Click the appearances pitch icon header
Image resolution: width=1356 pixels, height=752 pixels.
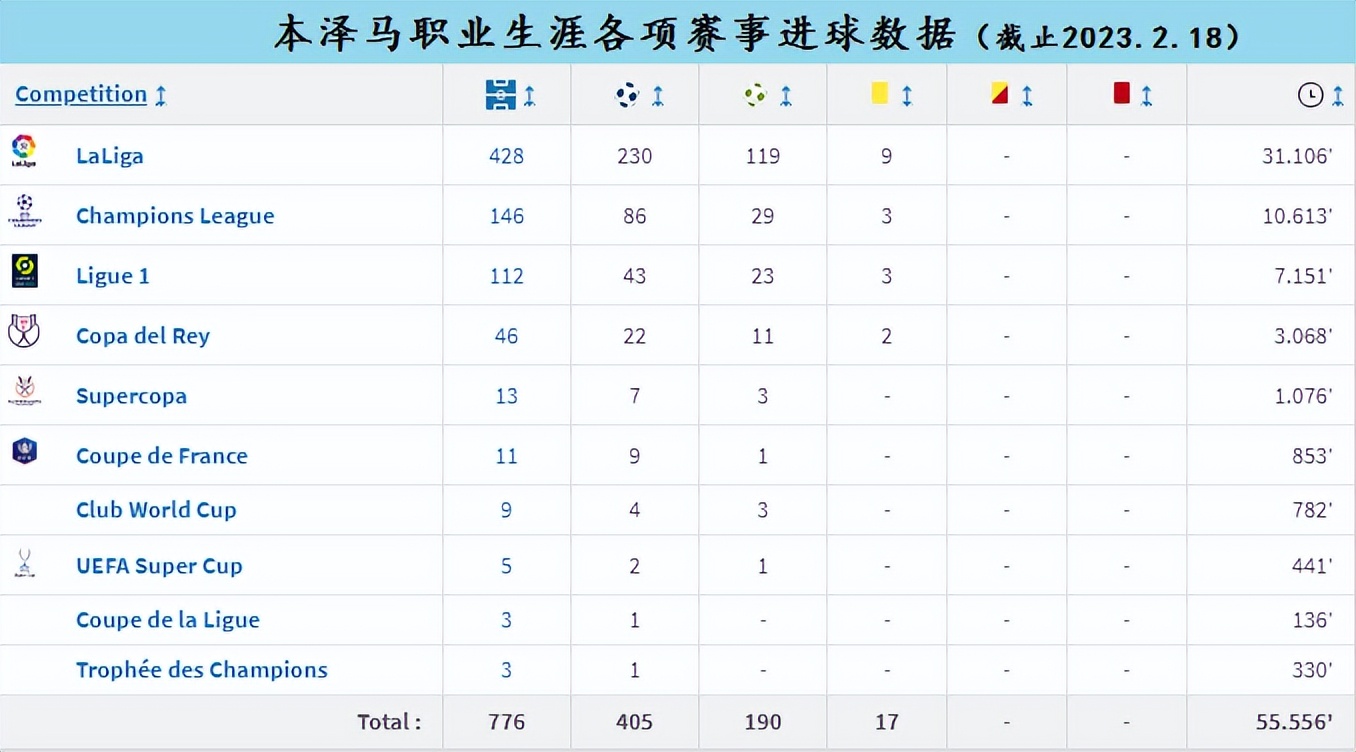(500, 95)
